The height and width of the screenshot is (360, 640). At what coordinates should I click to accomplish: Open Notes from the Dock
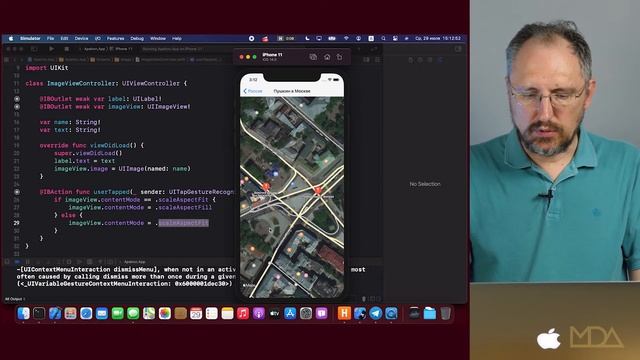click(227, 313)
